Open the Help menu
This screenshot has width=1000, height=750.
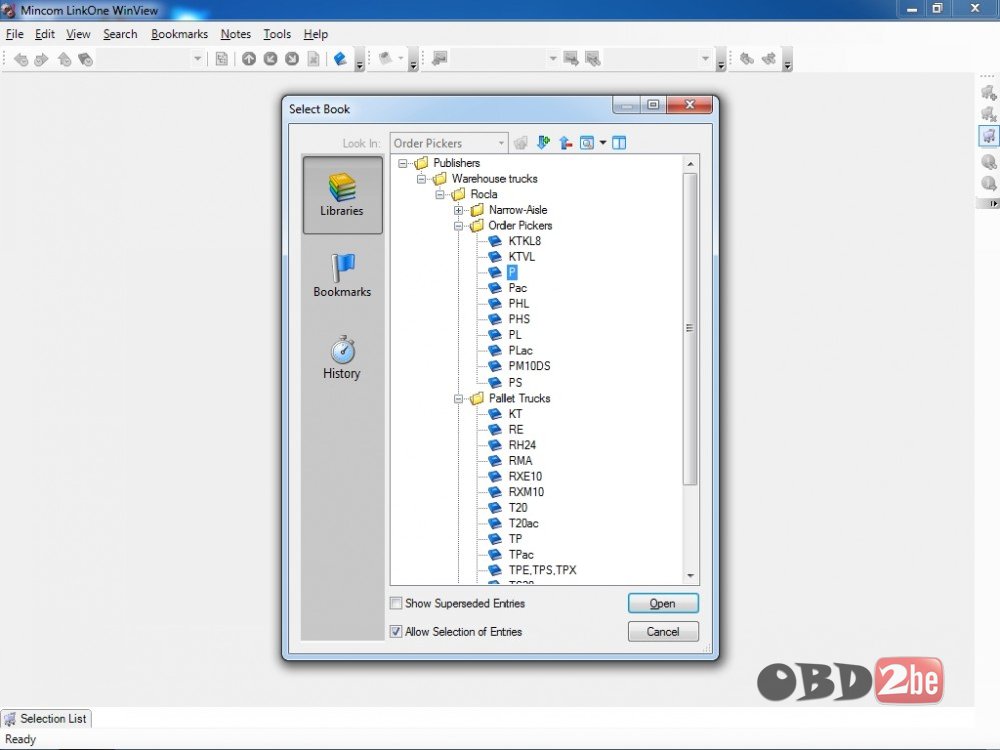tap(316, 34)
